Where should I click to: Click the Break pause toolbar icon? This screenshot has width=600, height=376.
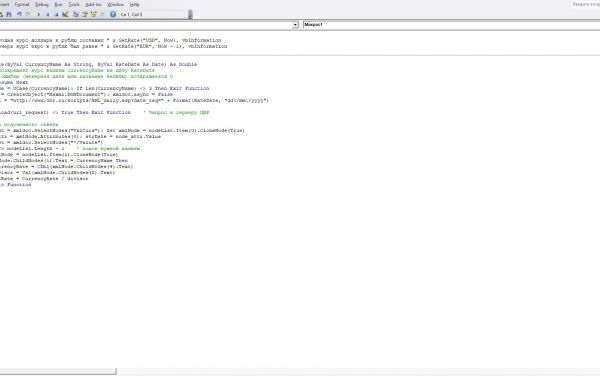(x=47, y=14)
